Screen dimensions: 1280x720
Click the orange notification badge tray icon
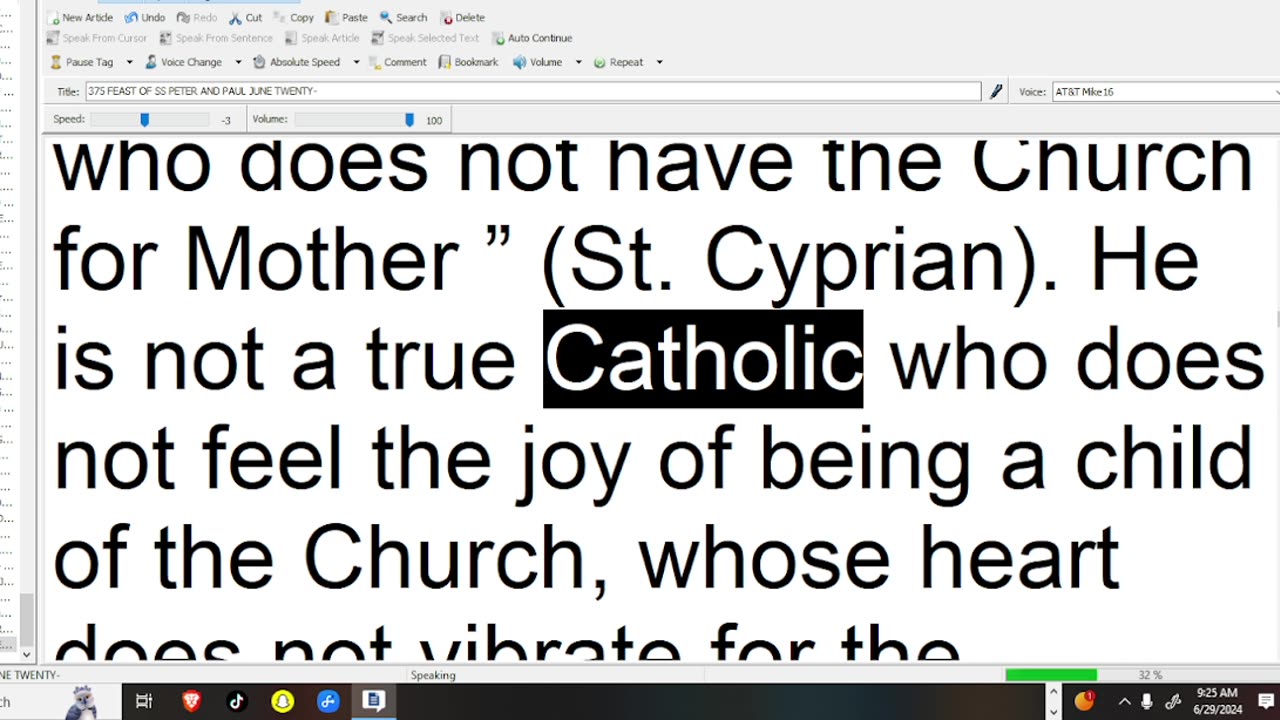[x=1084, y=701]
